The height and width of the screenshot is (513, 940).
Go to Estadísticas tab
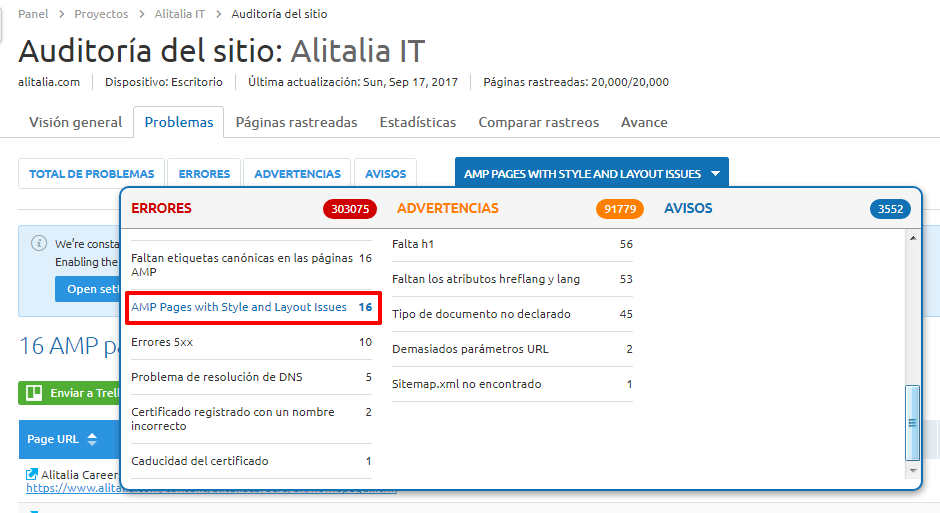tap(418, 122)
